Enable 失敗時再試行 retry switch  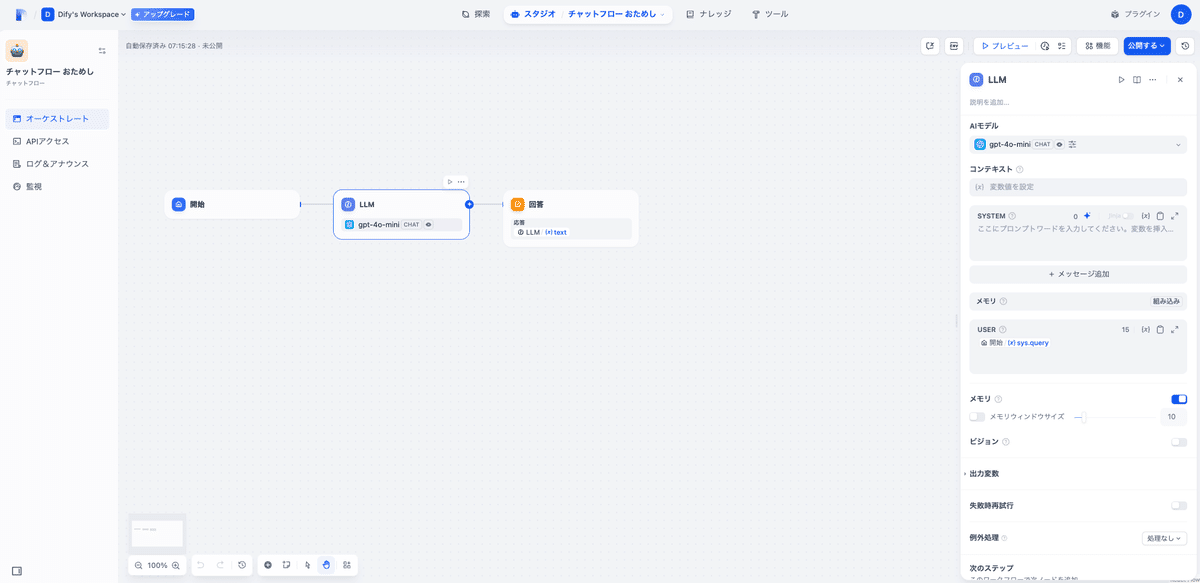click(1179, 506)
